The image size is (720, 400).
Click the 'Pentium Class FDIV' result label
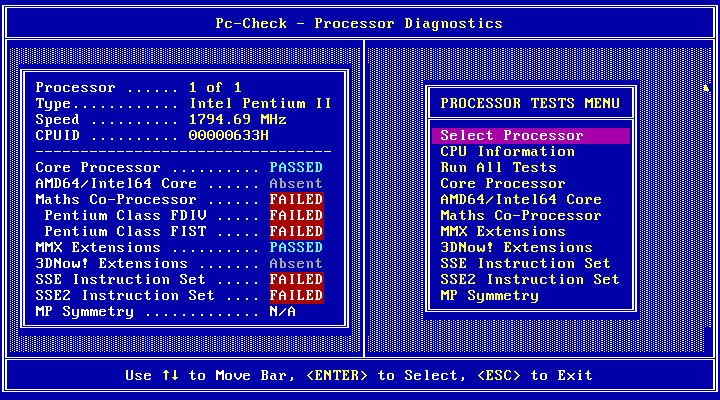pyautogui.click(x=125, y=216)
